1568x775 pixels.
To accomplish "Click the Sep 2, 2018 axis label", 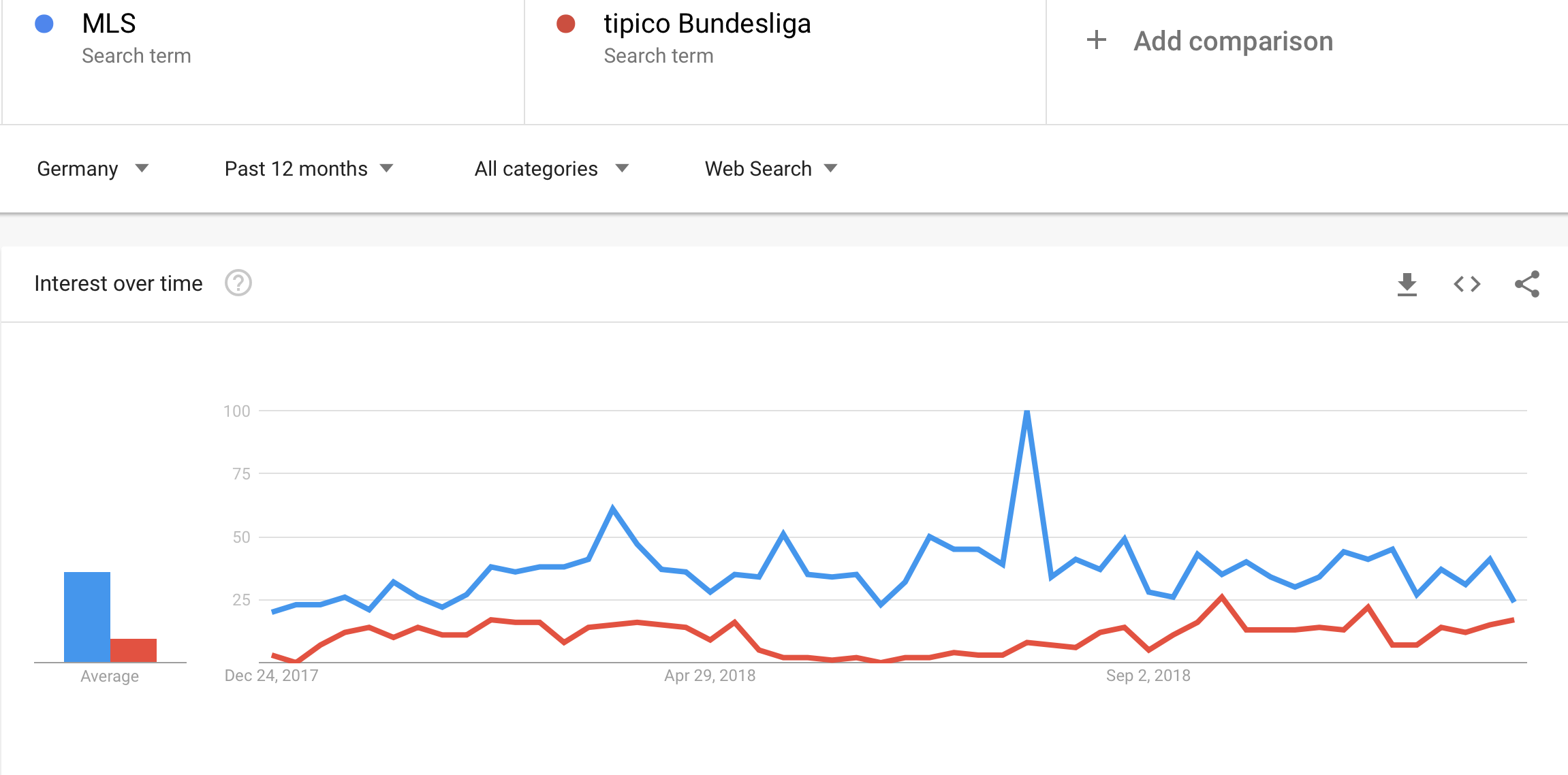I will point(1148,676).
